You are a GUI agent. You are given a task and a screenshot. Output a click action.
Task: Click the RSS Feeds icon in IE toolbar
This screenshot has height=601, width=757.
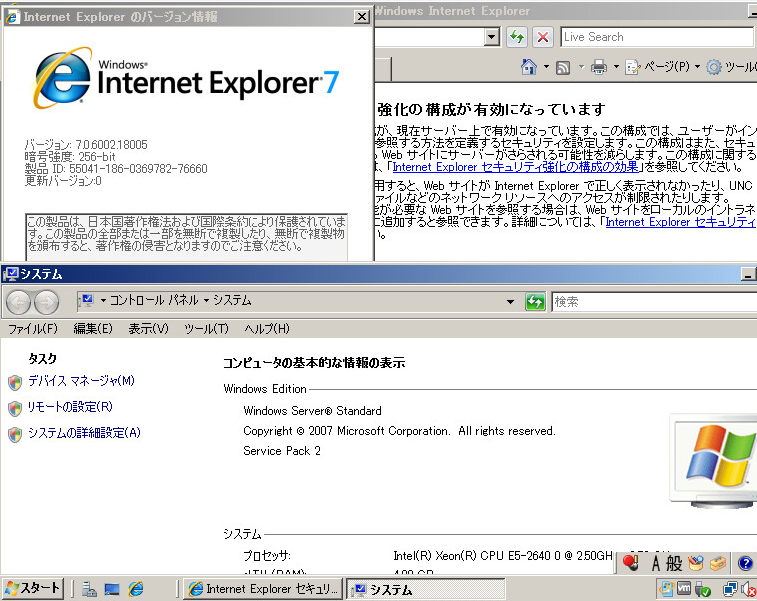[x=563, y=68]
